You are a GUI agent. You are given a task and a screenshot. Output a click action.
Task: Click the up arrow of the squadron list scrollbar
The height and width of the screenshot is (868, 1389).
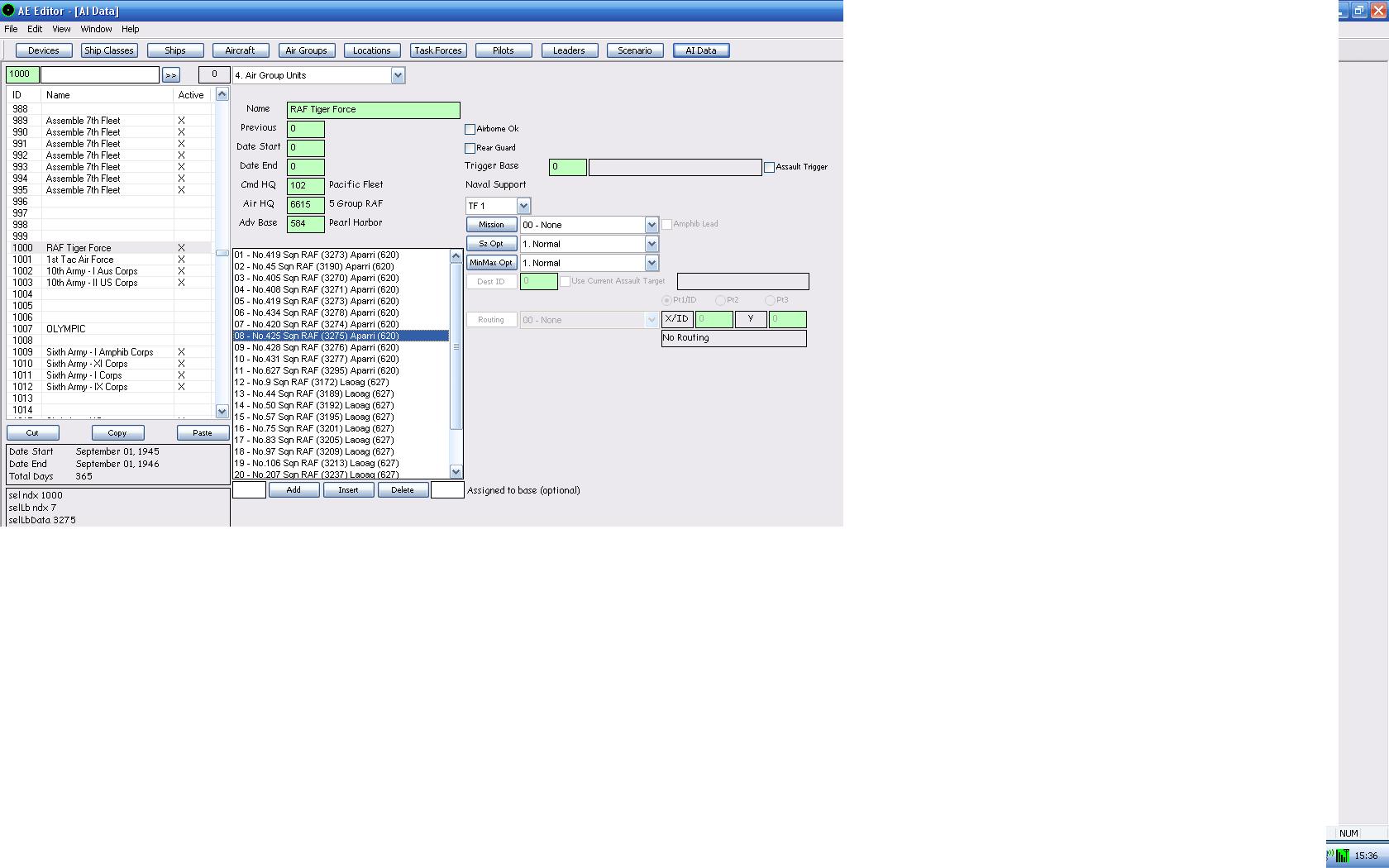tap(456, 255)
